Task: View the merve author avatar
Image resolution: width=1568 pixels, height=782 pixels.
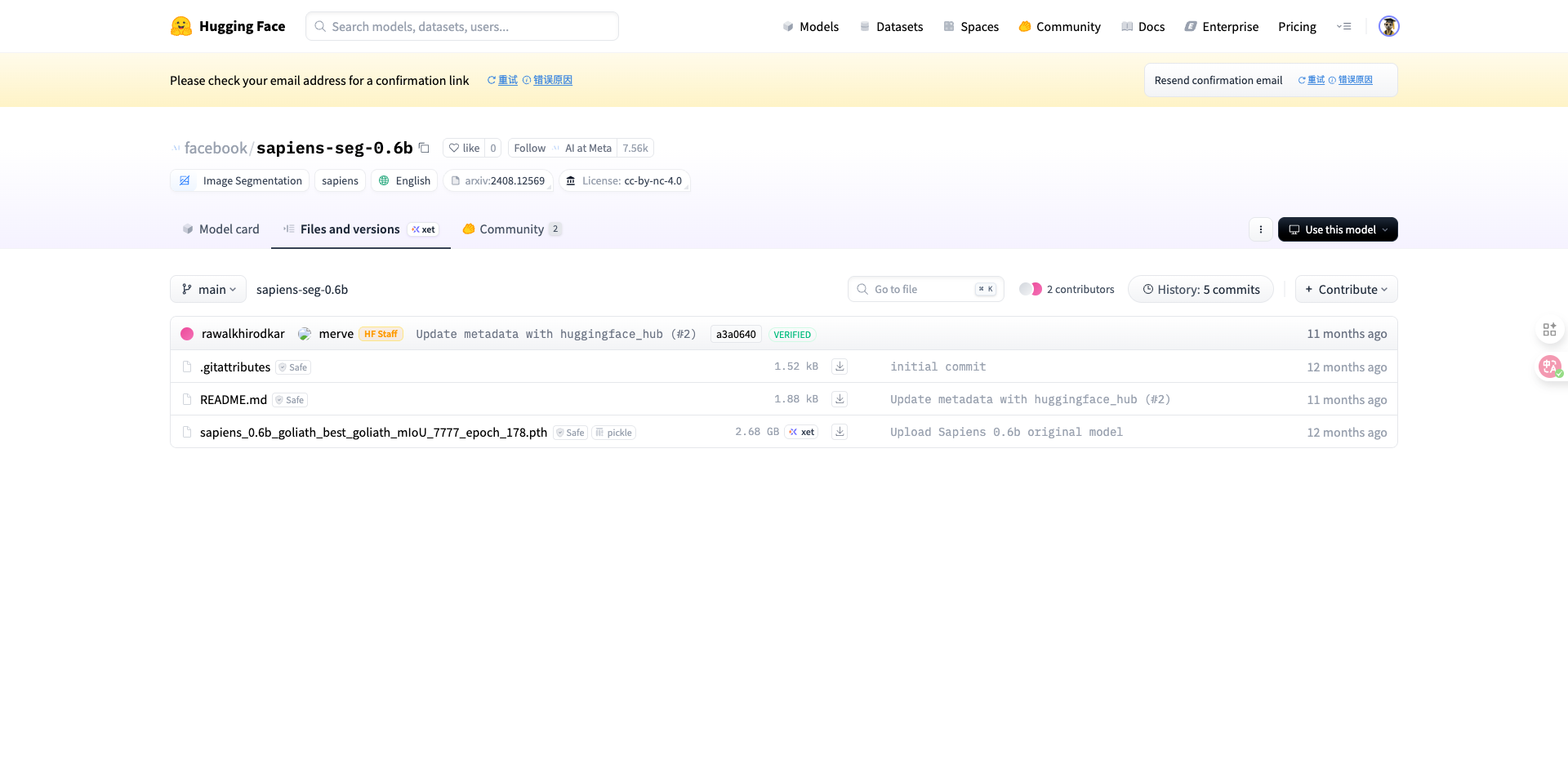Action: [x=305, y=334]
